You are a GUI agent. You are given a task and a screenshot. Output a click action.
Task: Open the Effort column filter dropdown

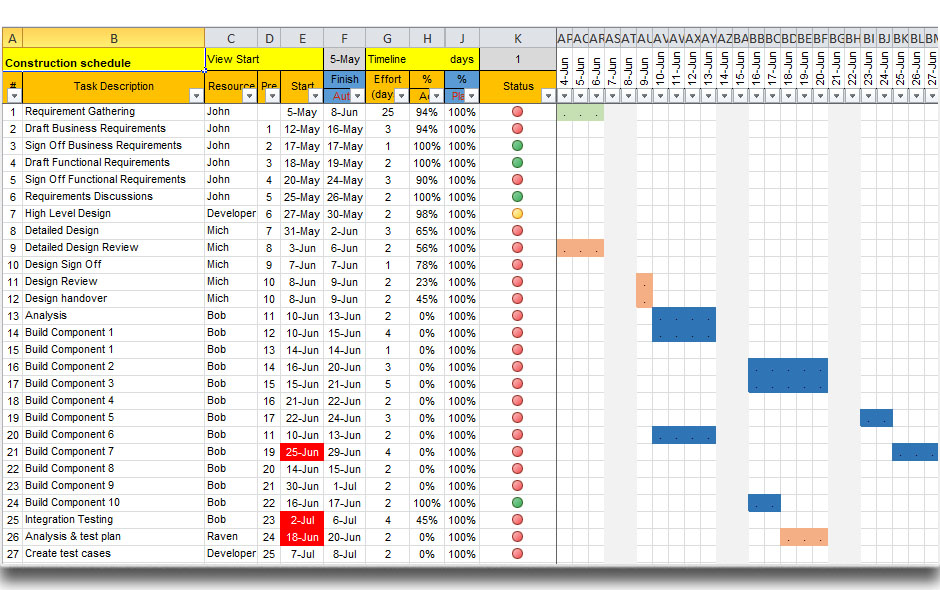click(401, 96)
